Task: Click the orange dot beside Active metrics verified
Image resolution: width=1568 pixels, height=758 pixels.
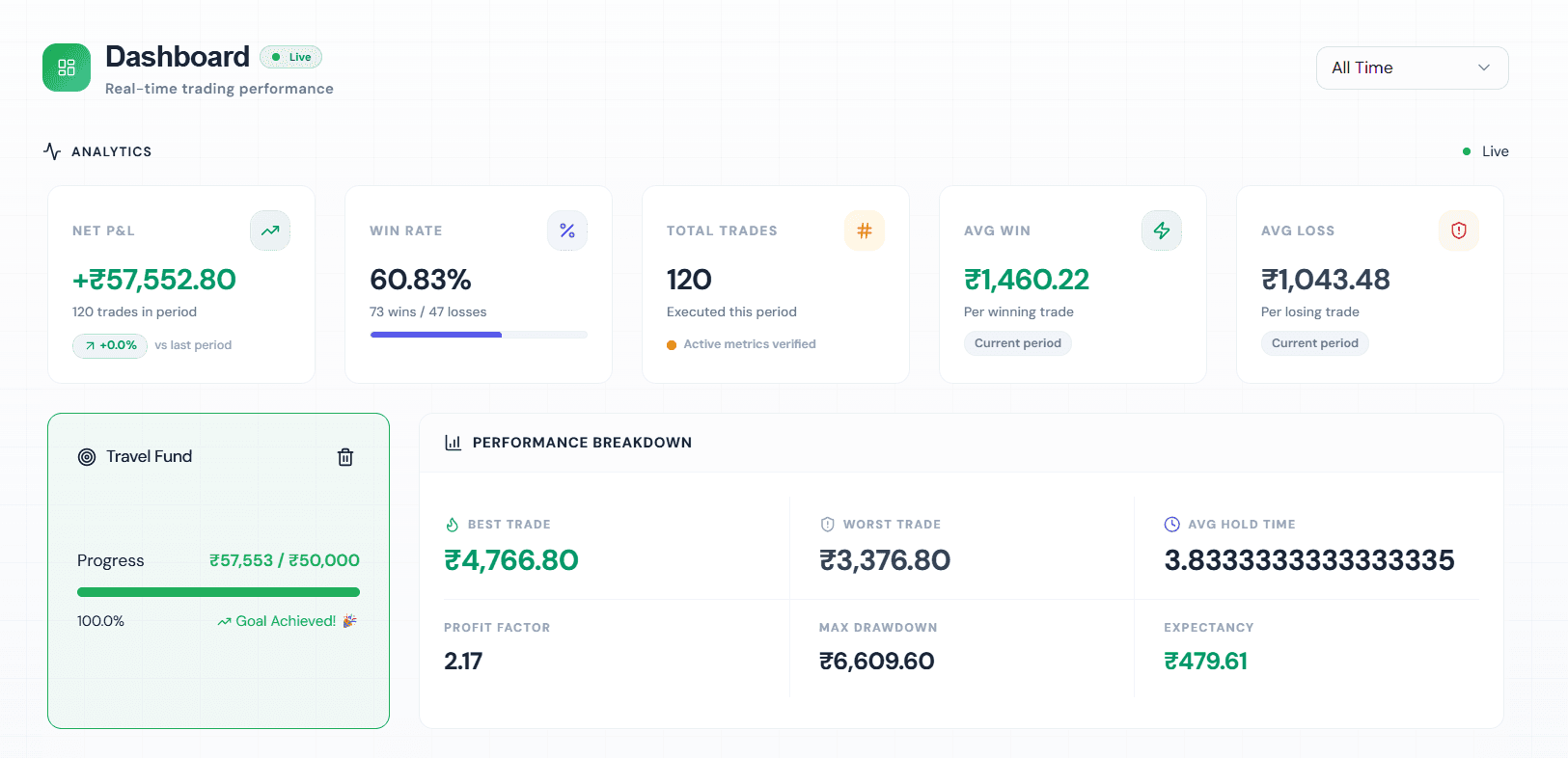Action: coord(672,345)
